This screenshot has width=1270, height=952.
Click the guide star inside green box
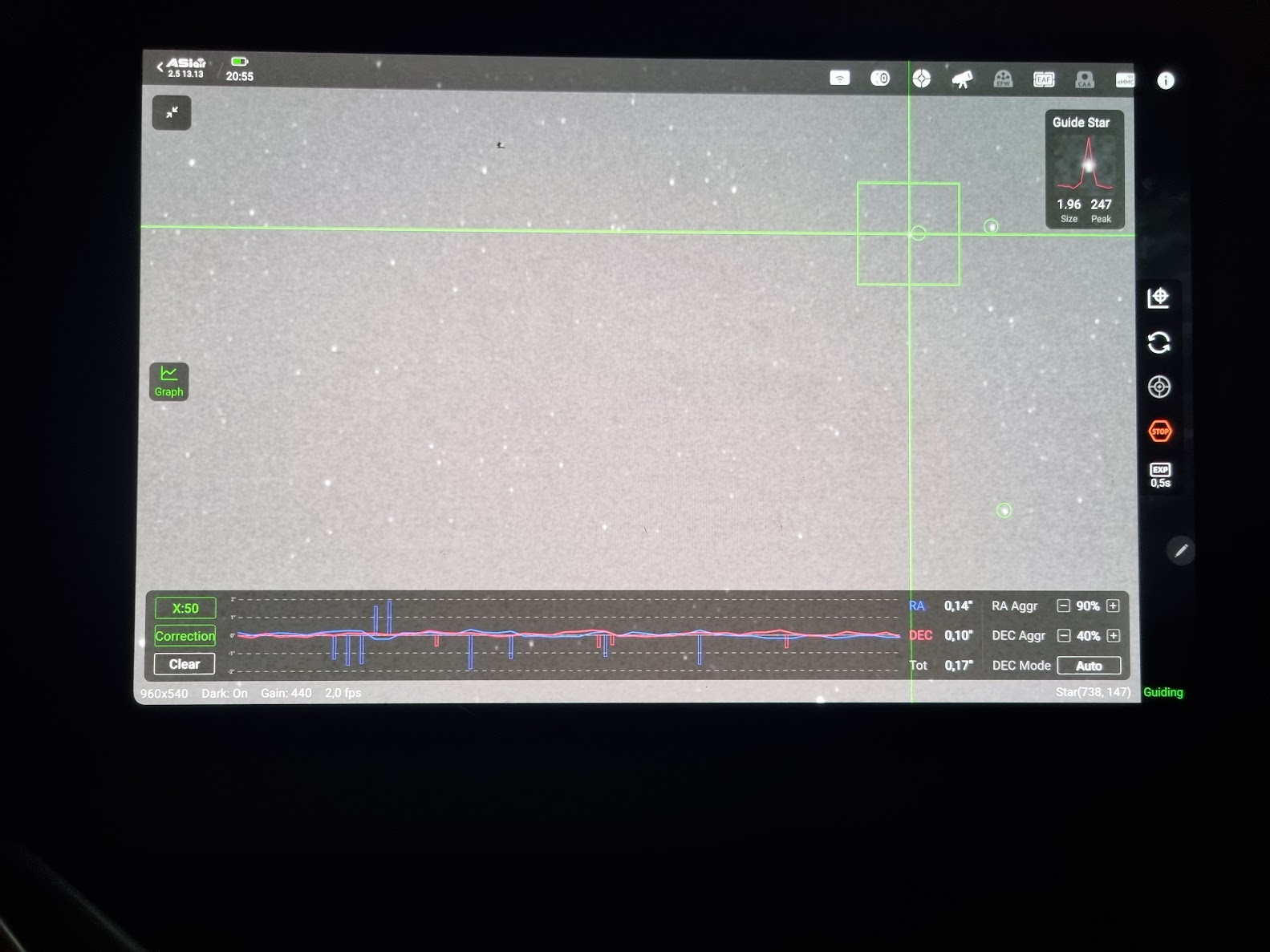click(x=918, y=233)
